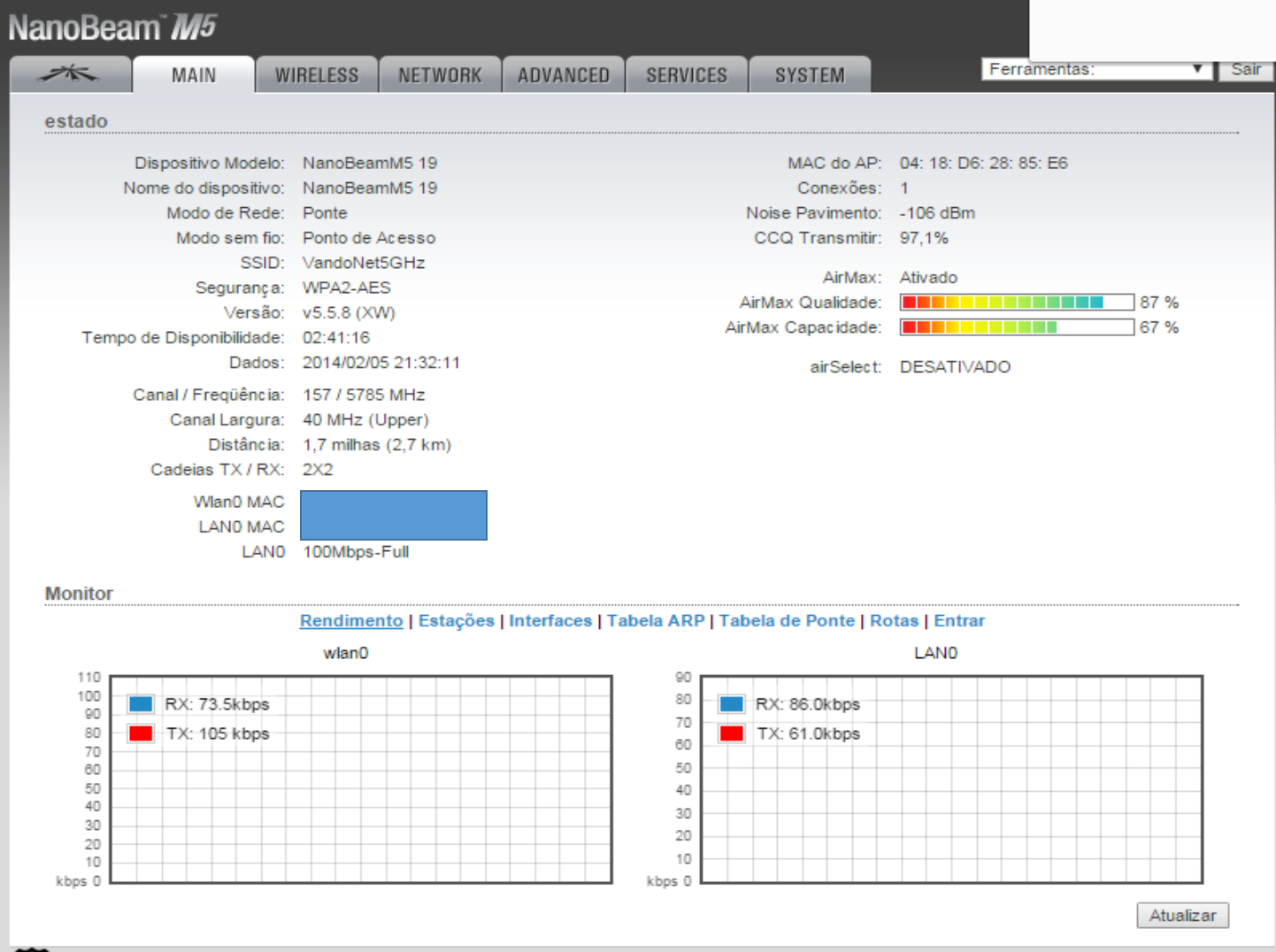Viewport: 1276px width, 952px height.
Task: Select the SSID value VandoNet5GHz
Action: click(x=364, y=263)
